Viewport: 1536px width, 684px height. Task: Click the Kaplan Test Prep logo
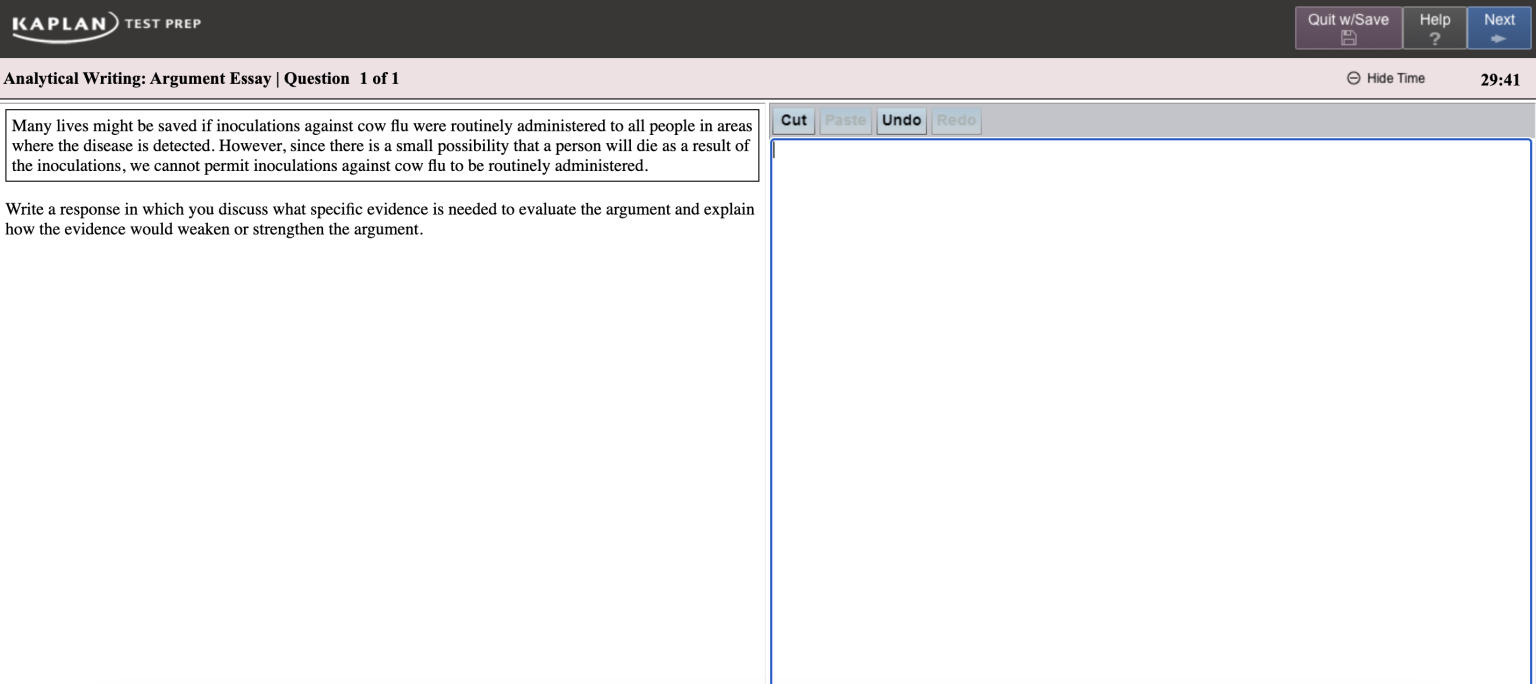coord(106,24)
